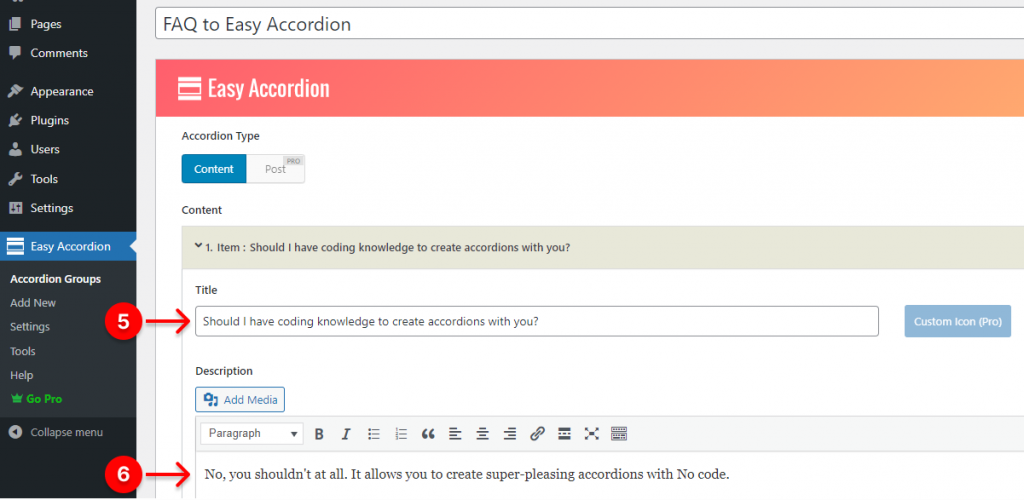Center align the description text
The image size is (1024, 500).
pos(483,434)
